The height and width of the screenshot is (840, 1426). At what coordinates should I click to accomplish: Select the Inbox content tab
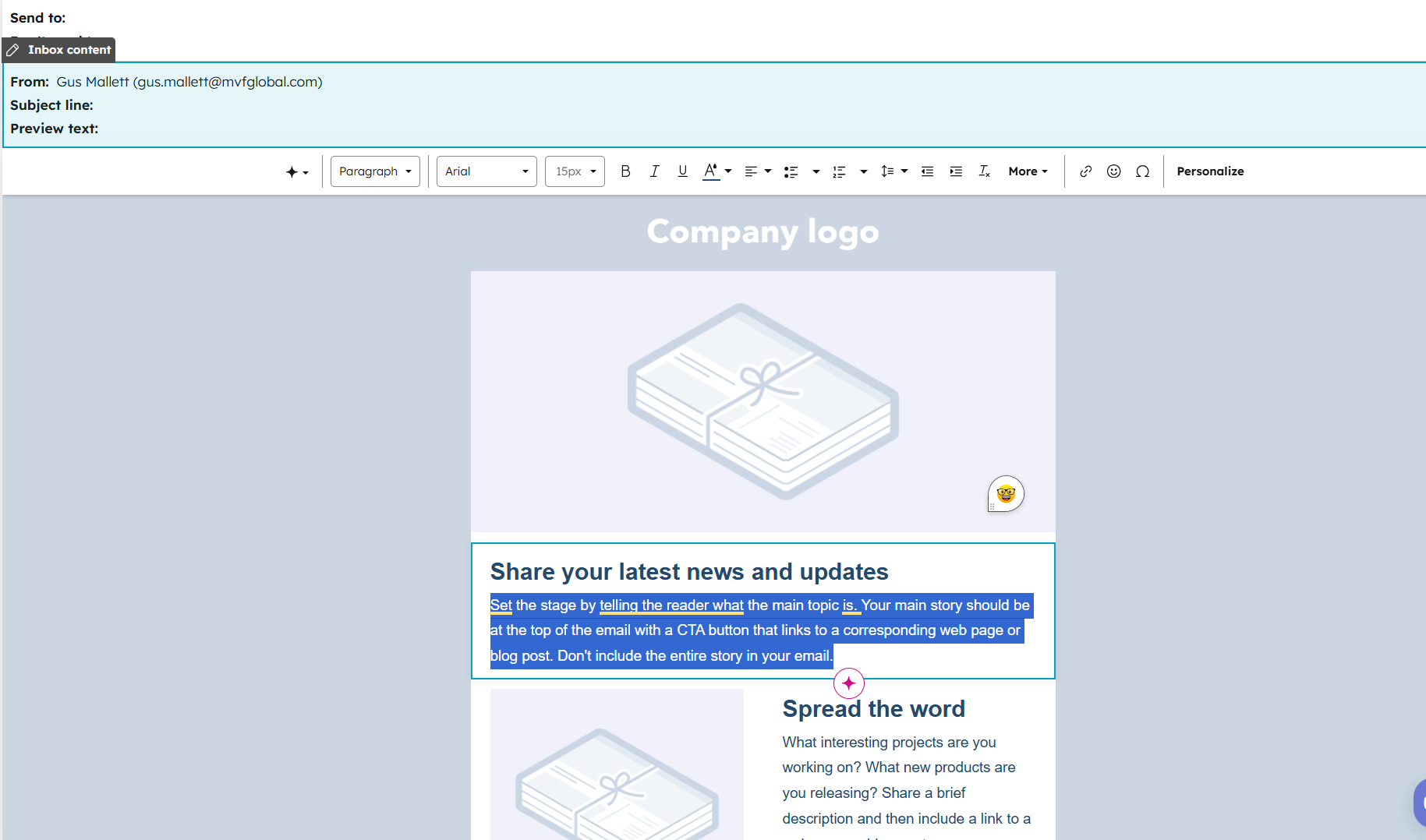58,49
